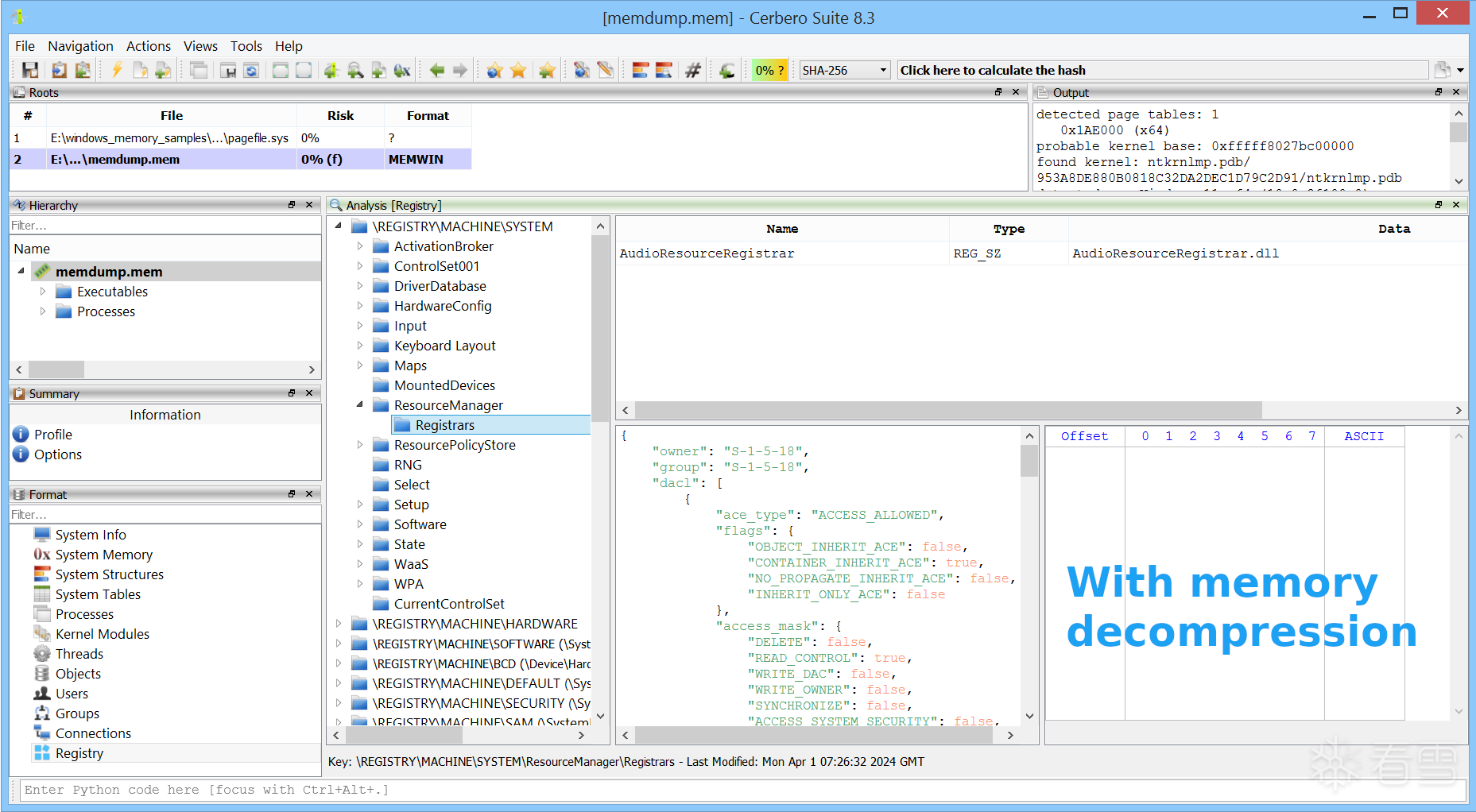Click here to calculate the hash

[1163, 70]
